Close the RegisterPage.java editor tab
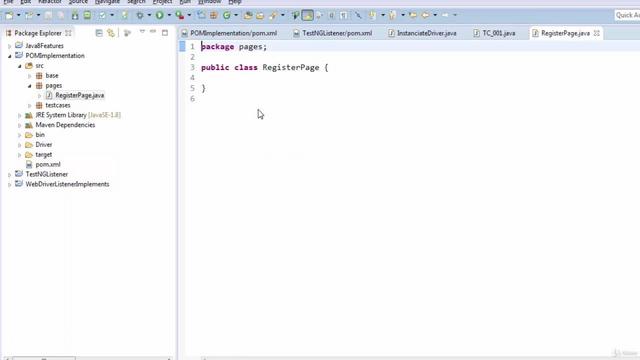The height and width of the screenshot is (360, 640). pyautogui.click(x=597, y=33)
